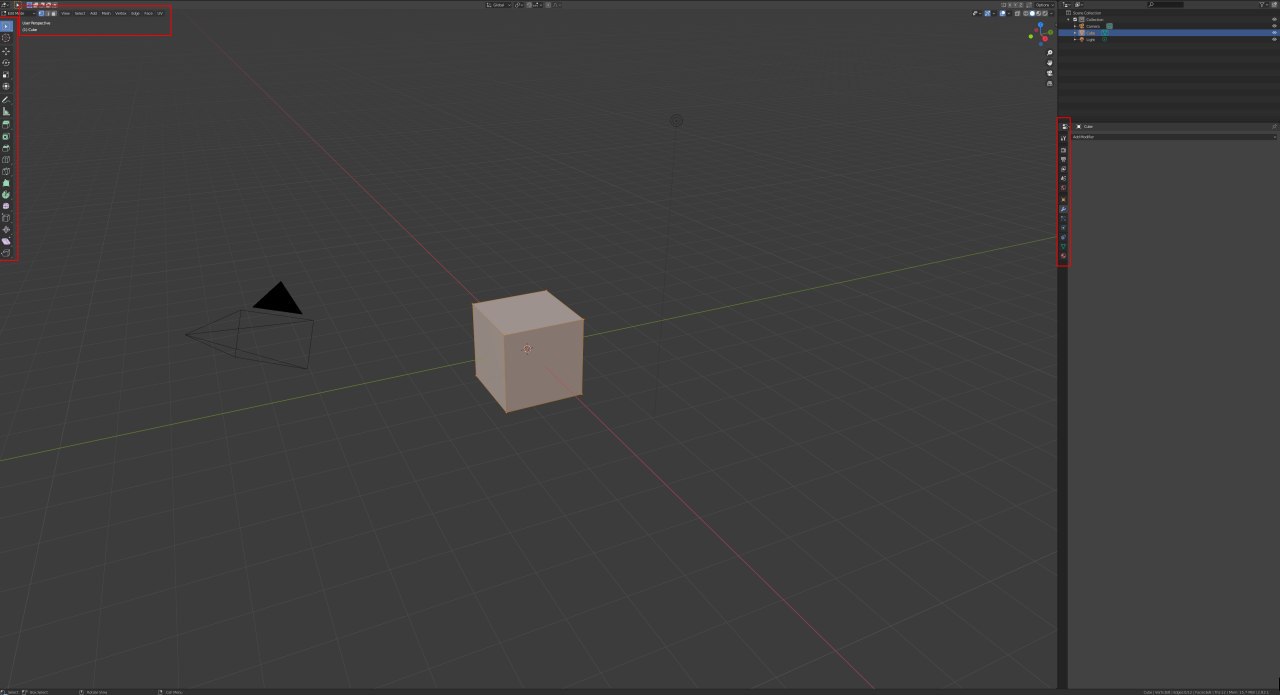This screenshot has width=1280, height=695.
Task: Expand the Cube tree row
Action: 1075,32
